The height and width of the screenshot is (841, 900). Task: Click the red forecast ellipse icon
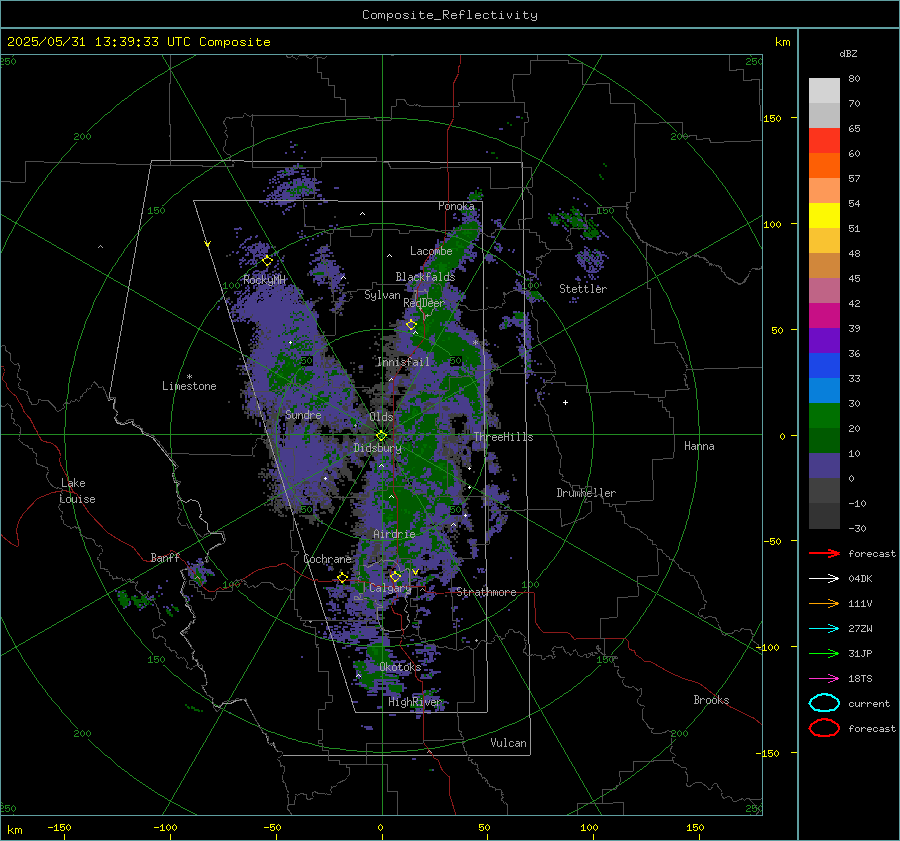click(824, 728)
